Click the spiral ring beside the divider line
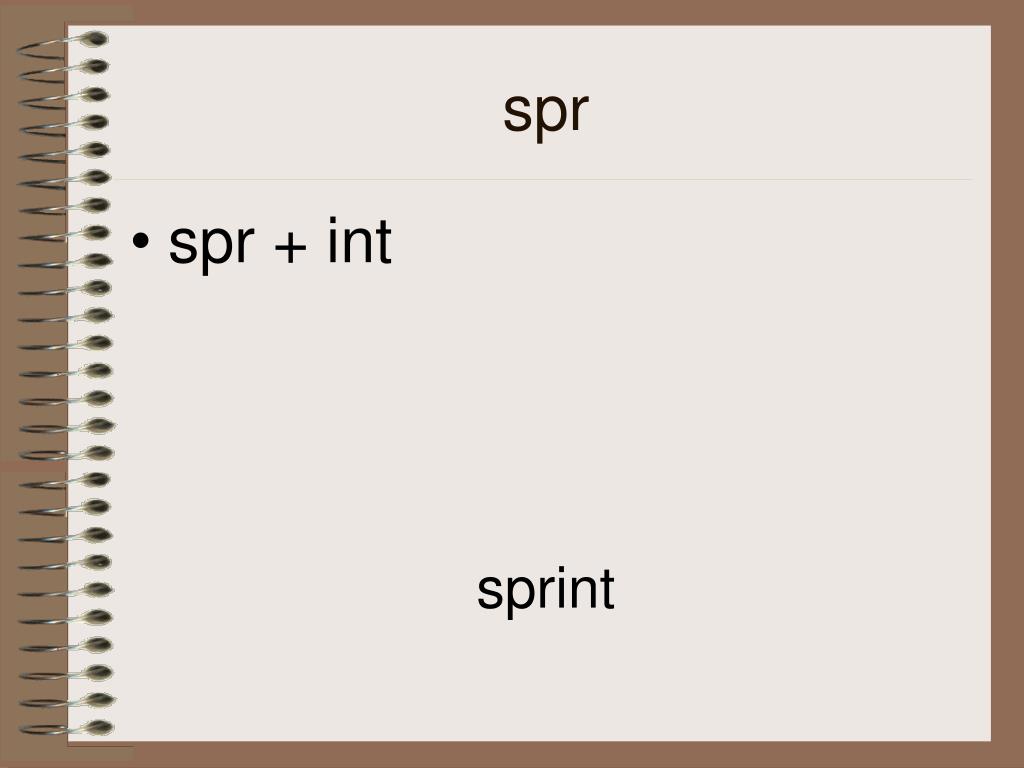Image resolution: width=1024 pixels, height=768 pixels. click(x=65, y=180)
